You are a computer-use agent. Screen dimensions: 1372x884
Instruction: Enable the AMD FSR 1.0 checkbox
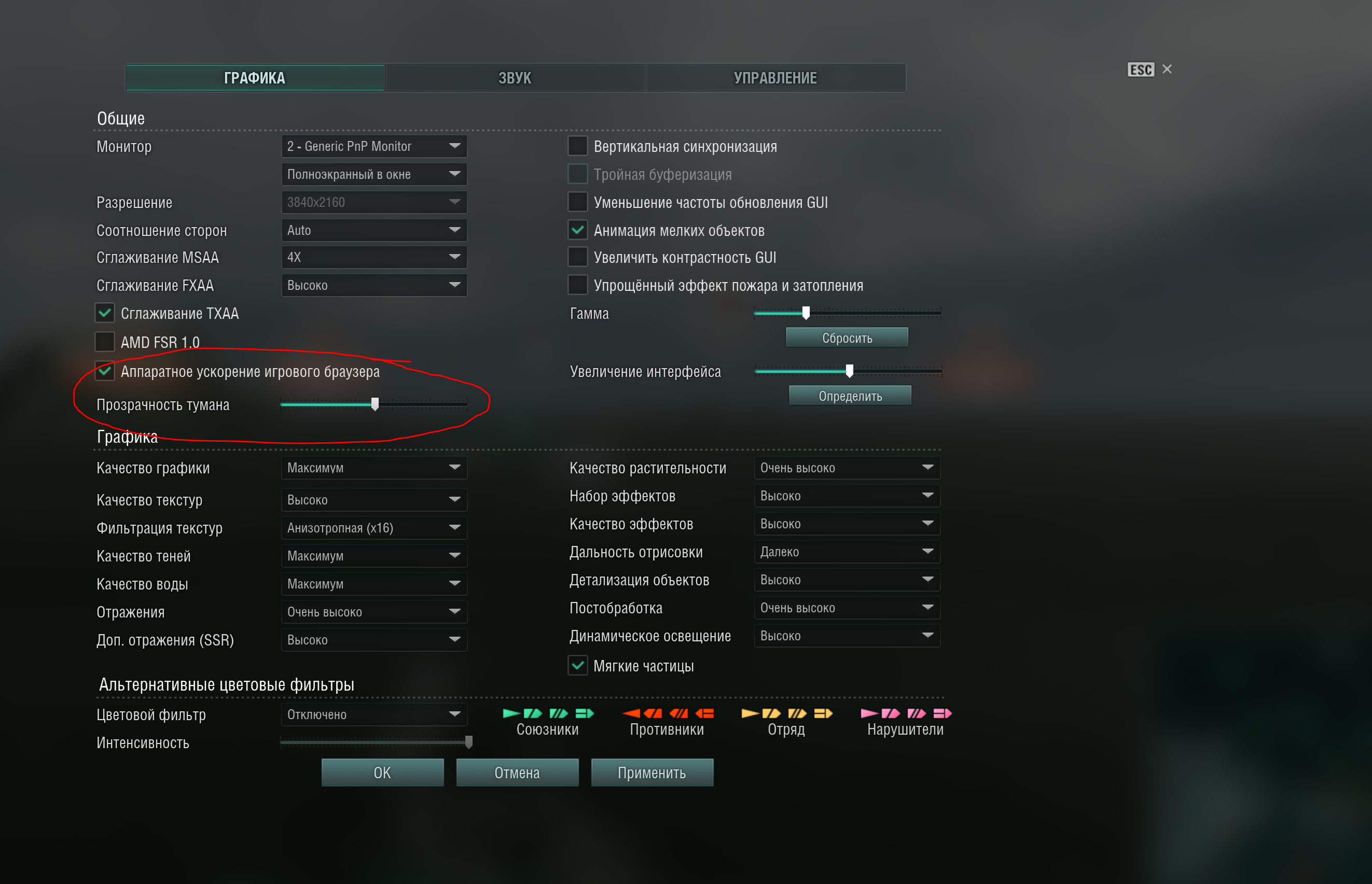(x=105, y=342)
